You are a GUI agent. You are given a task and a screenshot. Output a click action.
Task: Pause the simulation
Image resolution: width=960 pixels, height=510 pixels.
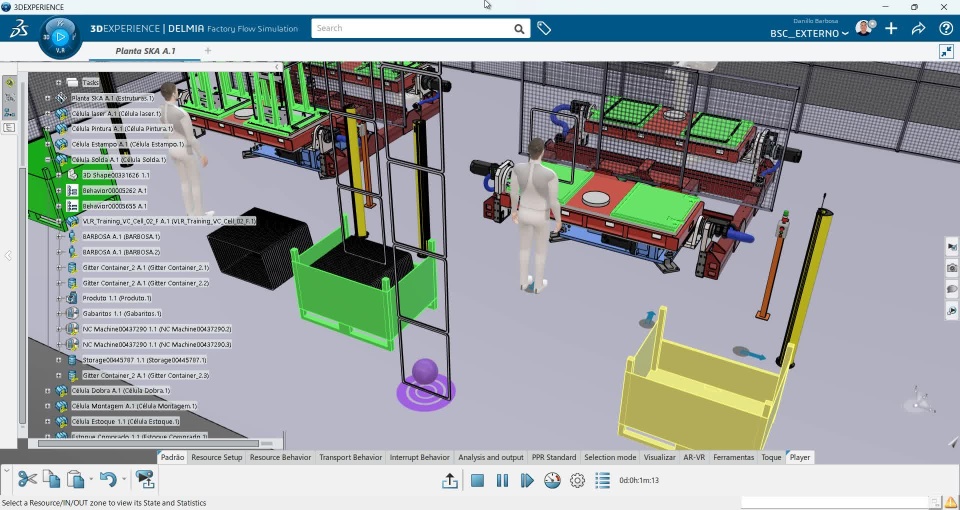click(x=502, y=481)
